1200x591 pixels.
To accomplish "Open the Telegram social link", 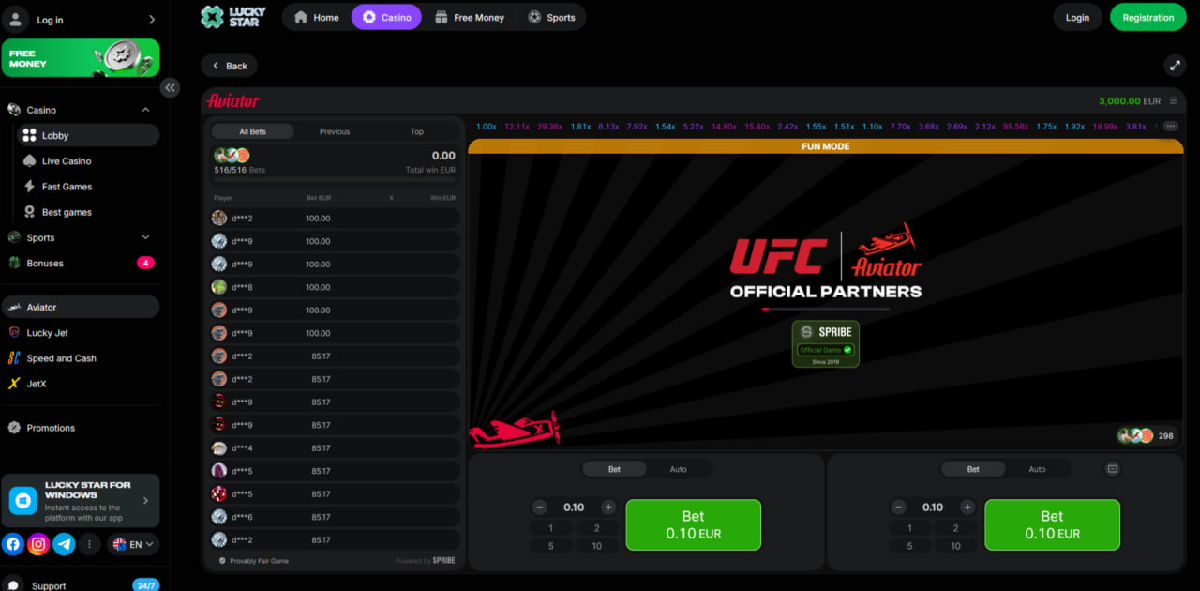I will coord(64,544).
